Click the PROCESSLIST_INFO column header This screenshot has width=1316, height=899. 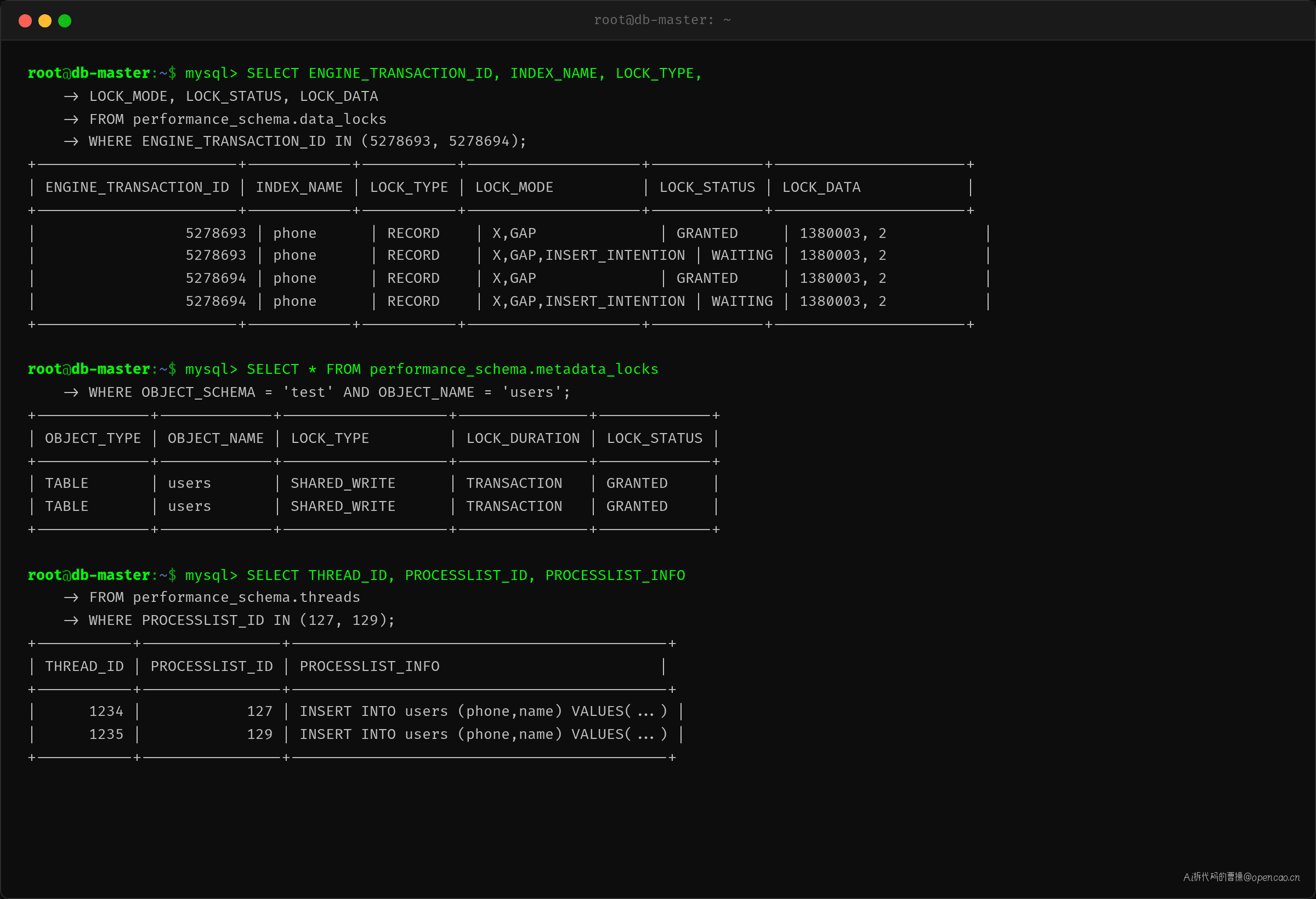coord(369,667)
